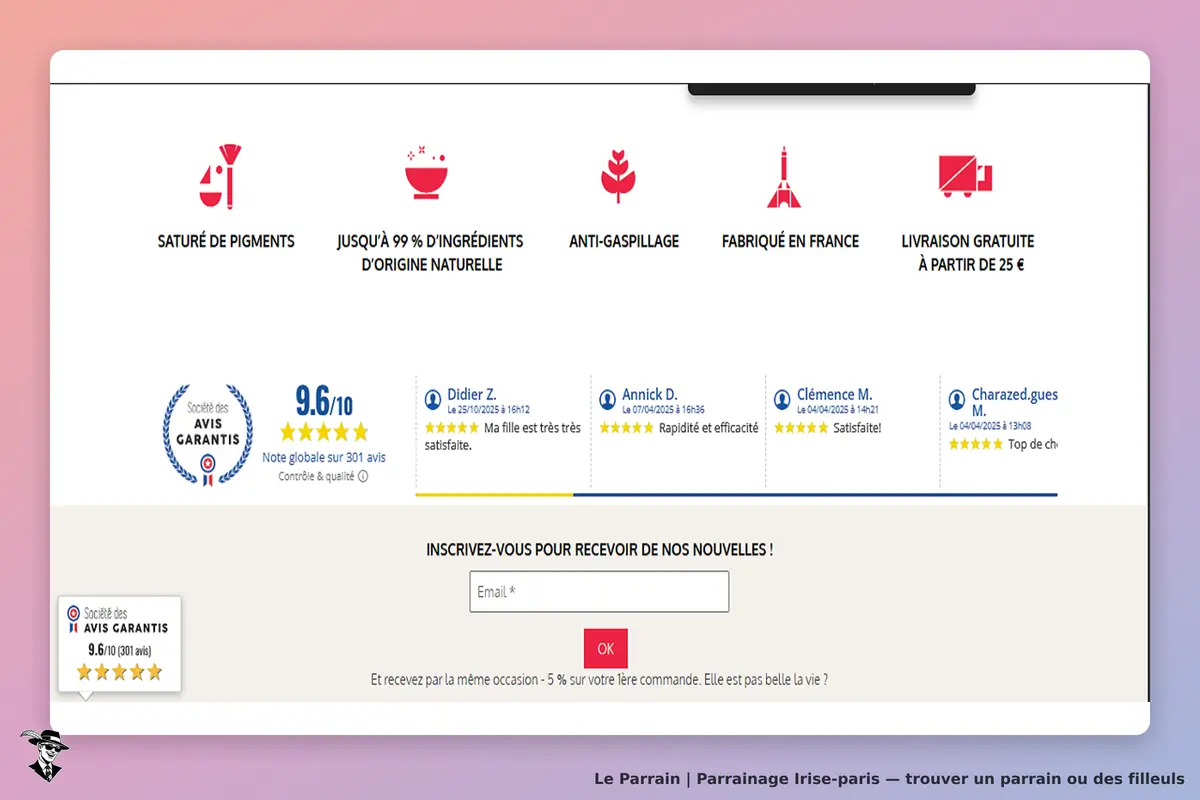Click ANTI-GASPILLAGE label

(624, 241)
